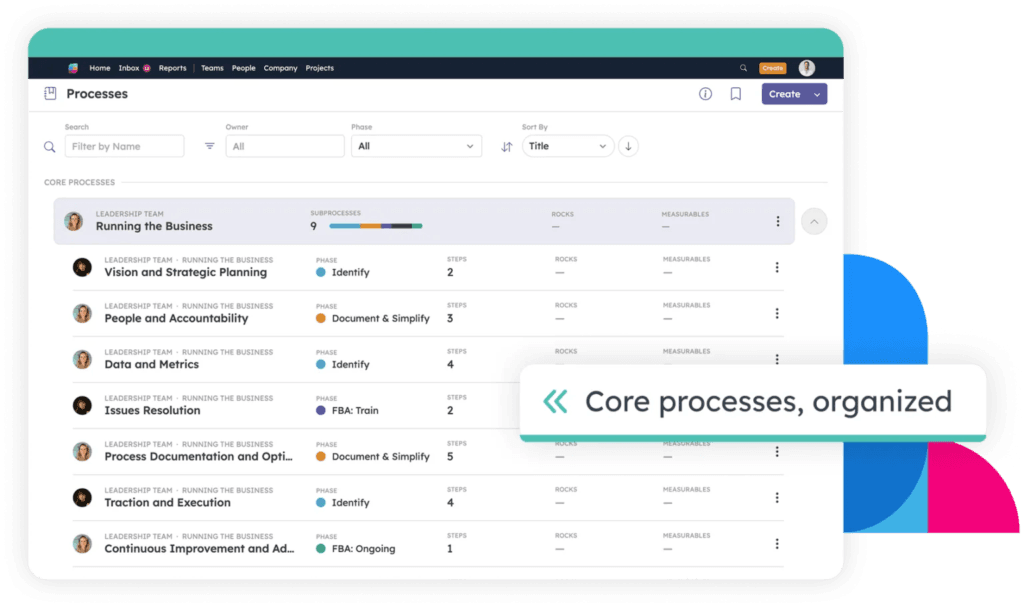Open the kebab menu on Running the Business
The image size is (1024, 608).
click(778, 221)
